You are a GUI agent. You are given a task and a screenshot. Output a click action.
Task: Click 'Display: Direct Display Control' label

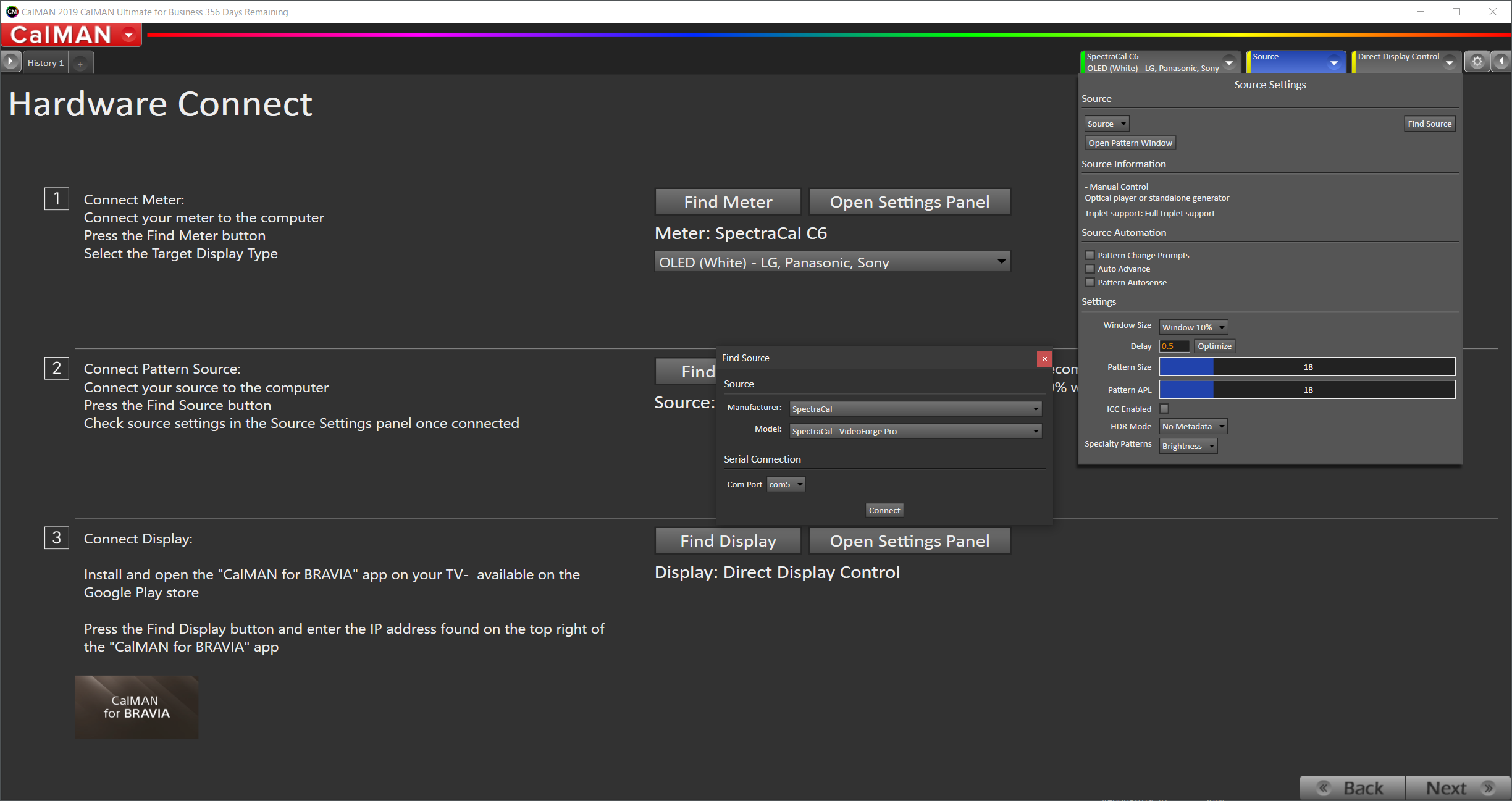[777, 572]
